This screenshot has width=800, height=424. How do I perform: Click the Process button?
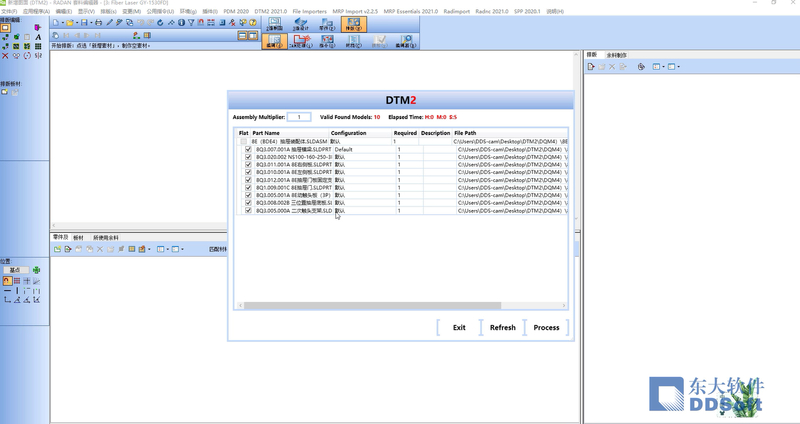546,327
